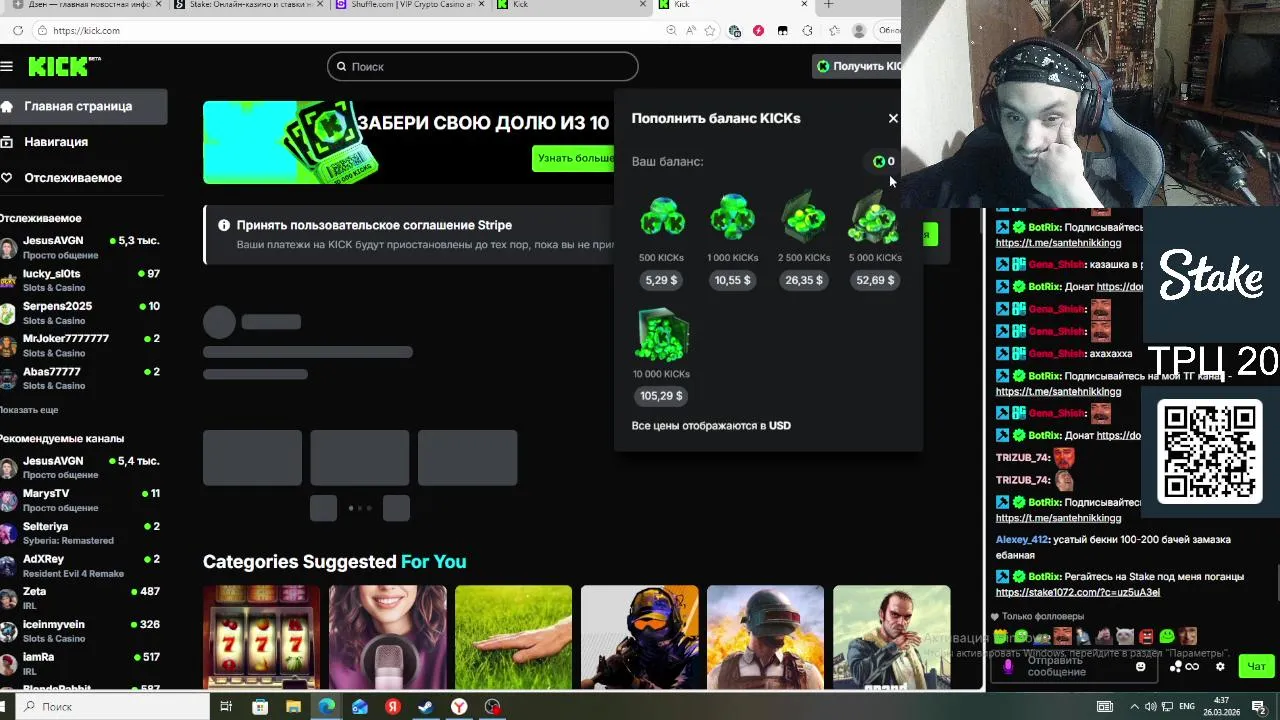
Task: Buy 2 500 KICKs for 26,35 $
Action: coord(804,280)
